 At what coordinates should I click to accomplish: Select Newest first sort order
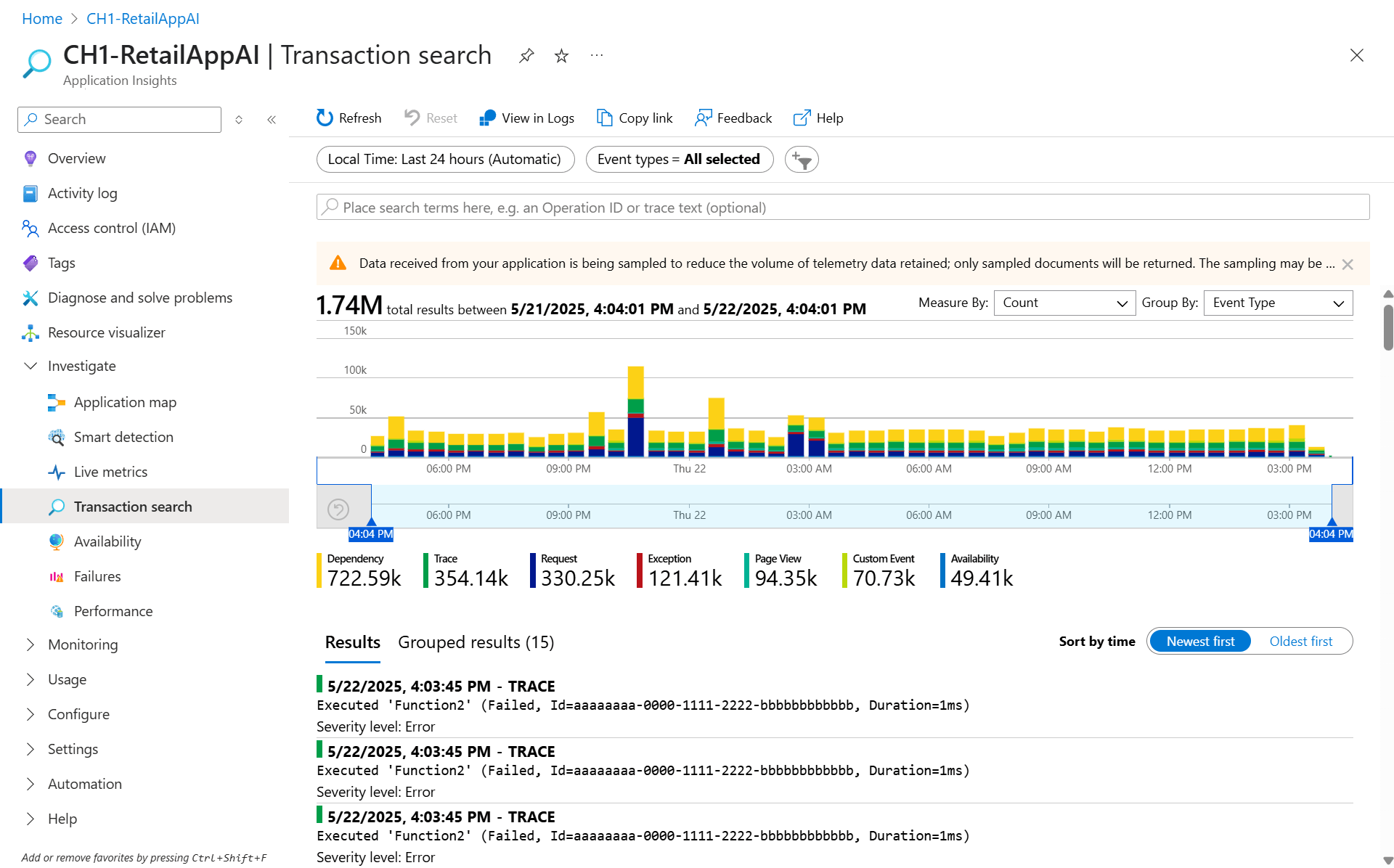click(1200, 642)
